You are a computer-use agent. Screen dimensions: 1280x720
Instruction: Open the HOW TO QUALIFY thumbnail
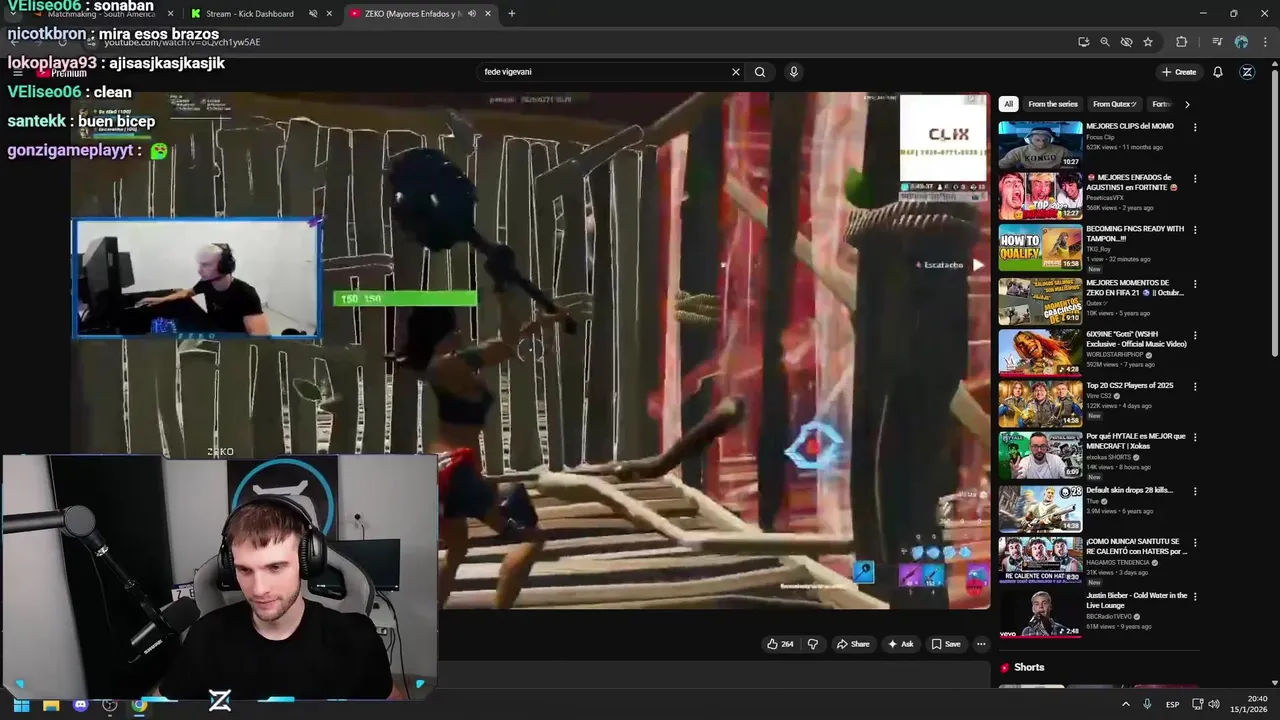pos(1040,247)
